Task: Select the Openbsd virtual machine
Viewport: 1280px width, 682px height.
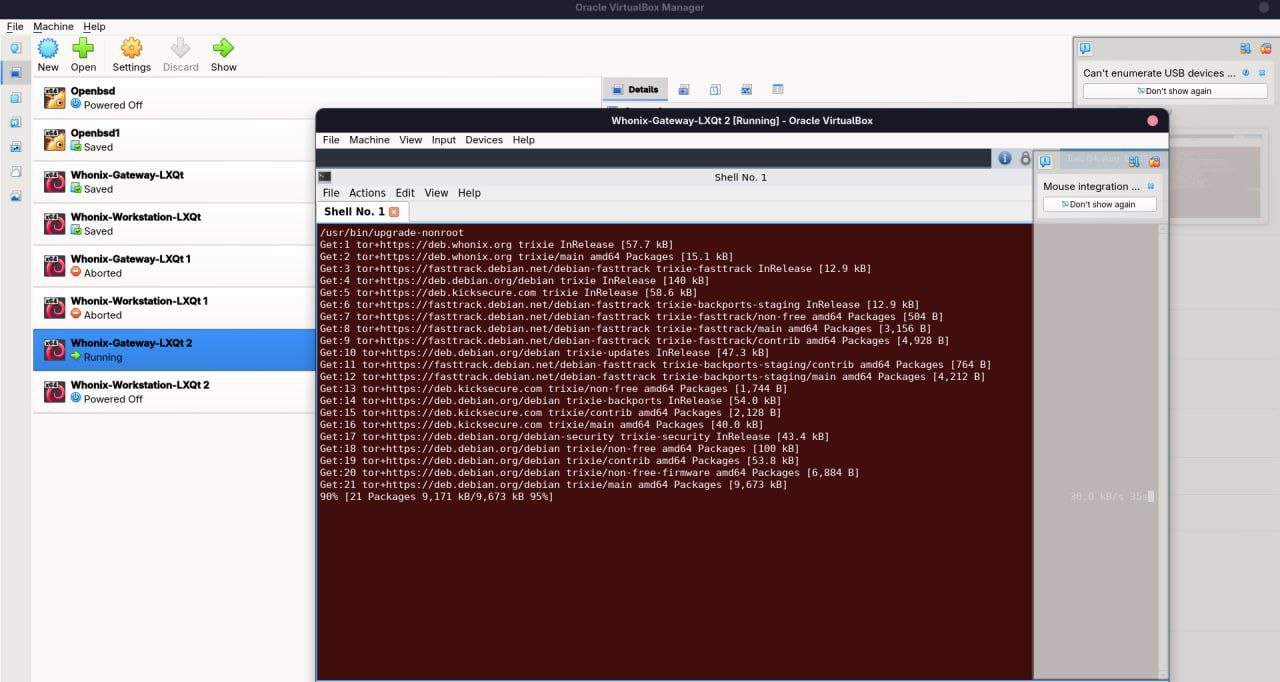Action: 174,98
